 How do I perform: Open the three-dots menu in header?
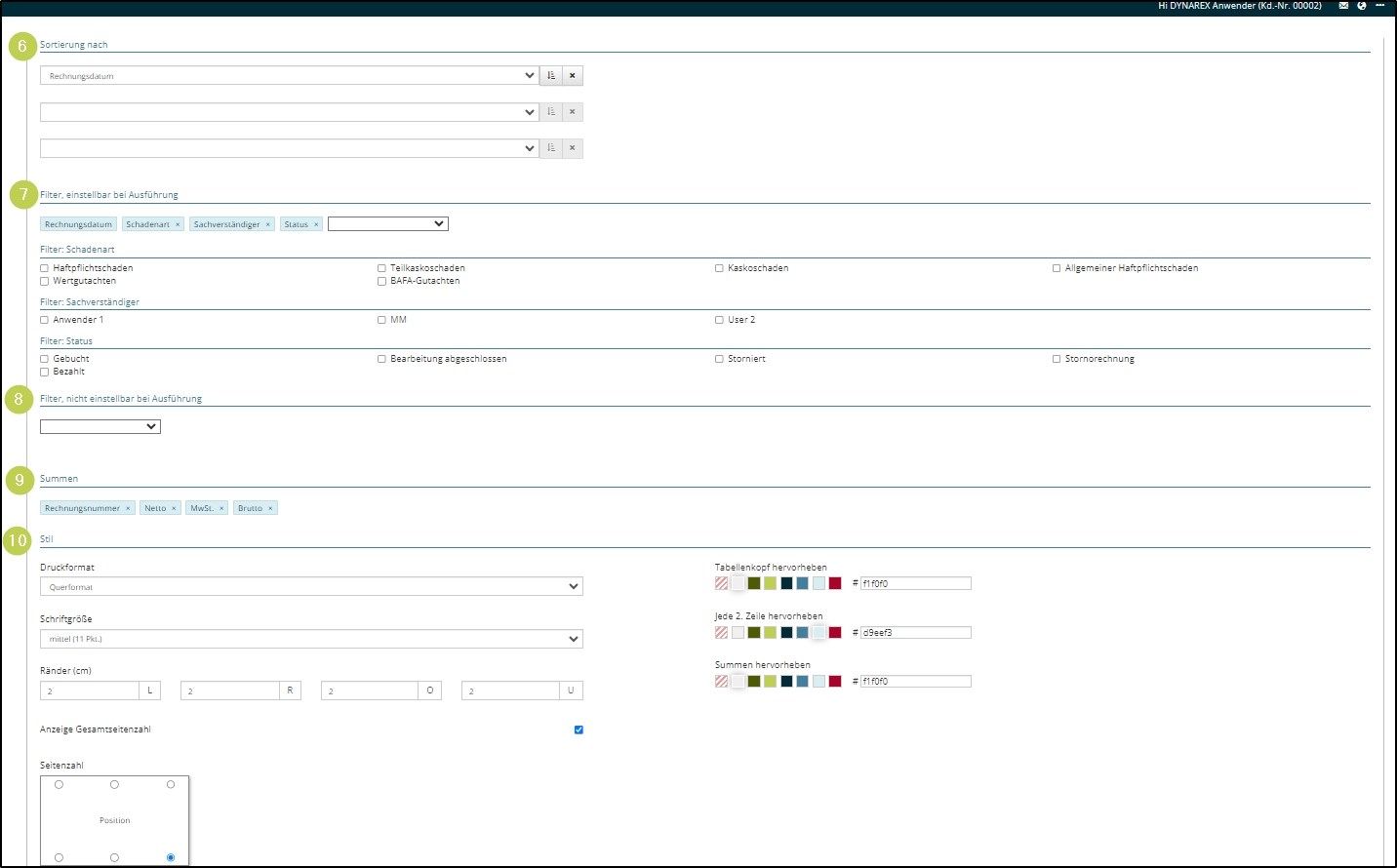tap(1380, 6)
